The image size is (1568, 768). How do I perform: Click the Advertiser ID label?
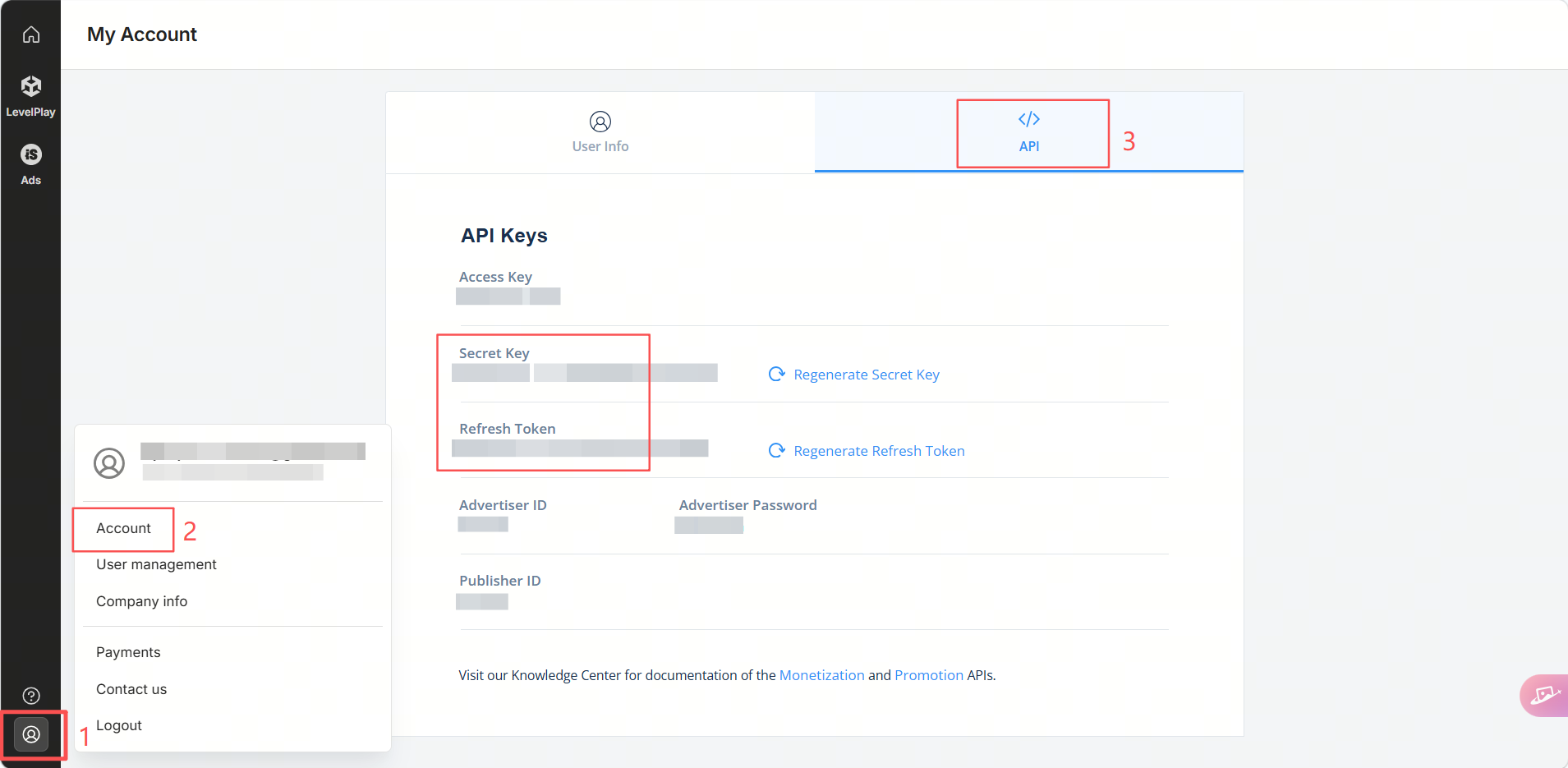click(503, 505)
